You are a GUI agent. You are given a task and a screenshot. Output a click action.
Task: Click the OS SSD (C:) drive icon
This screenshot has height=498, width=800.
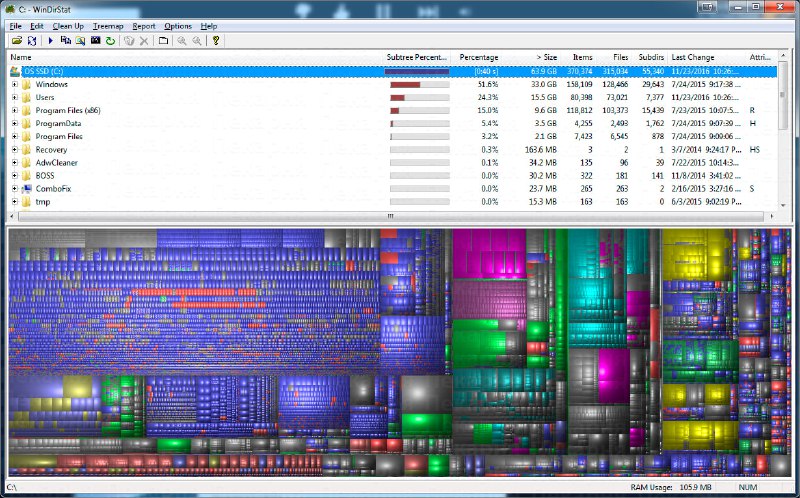pos(15,71)
